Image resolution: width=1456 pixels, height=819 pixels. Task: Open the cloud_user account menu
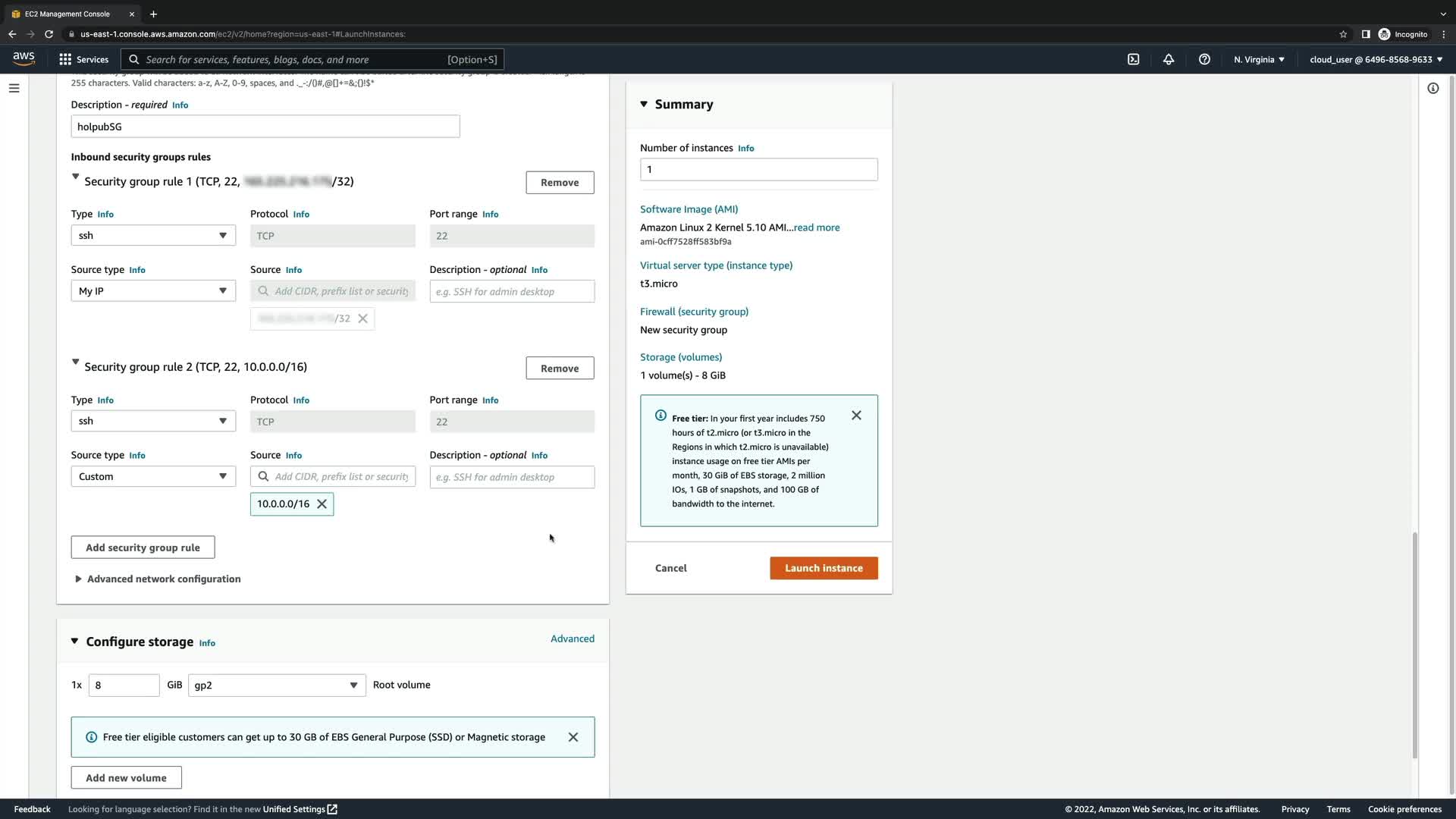(x=1376, y=59)
